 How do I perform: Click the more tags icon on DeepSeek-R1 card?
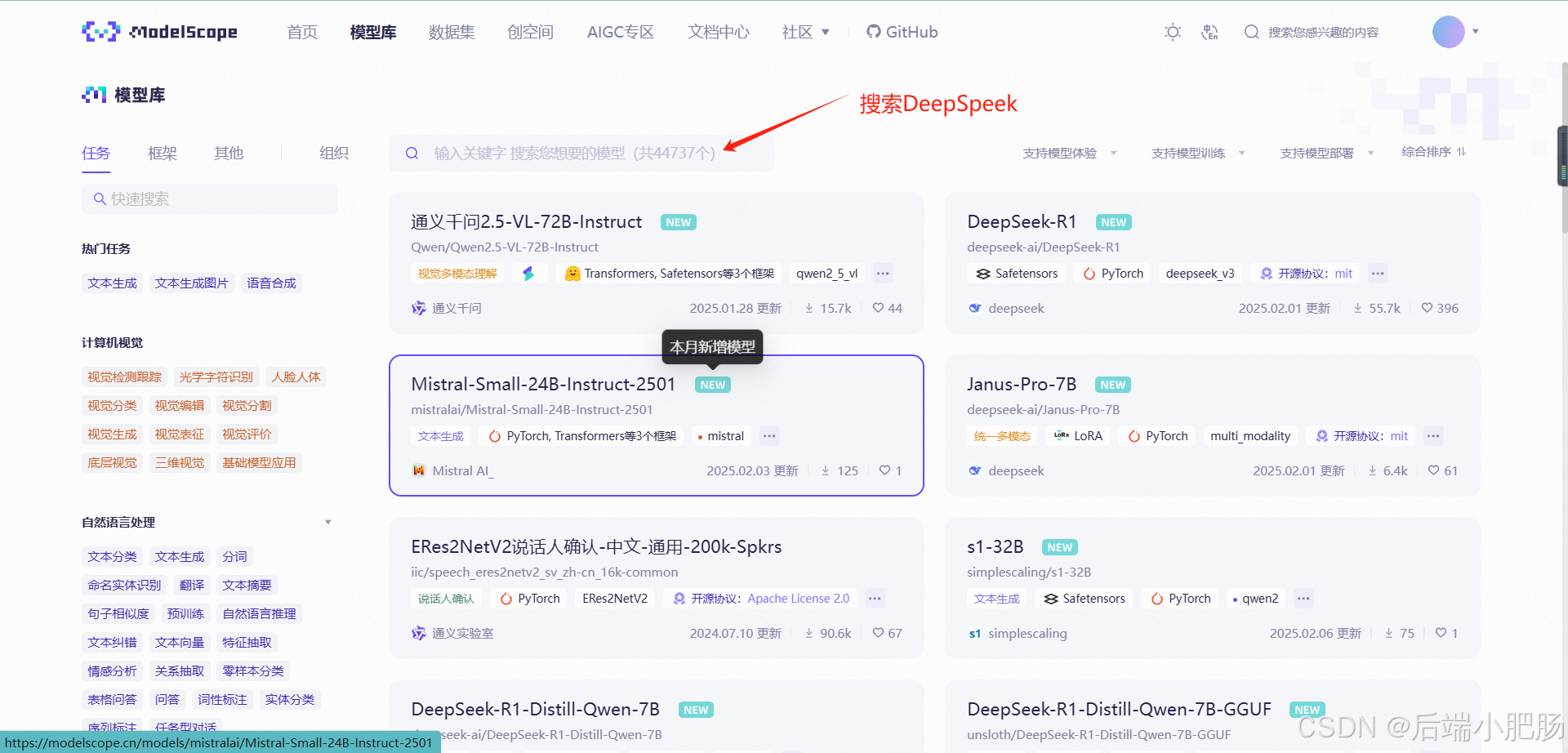point(1378,274)
